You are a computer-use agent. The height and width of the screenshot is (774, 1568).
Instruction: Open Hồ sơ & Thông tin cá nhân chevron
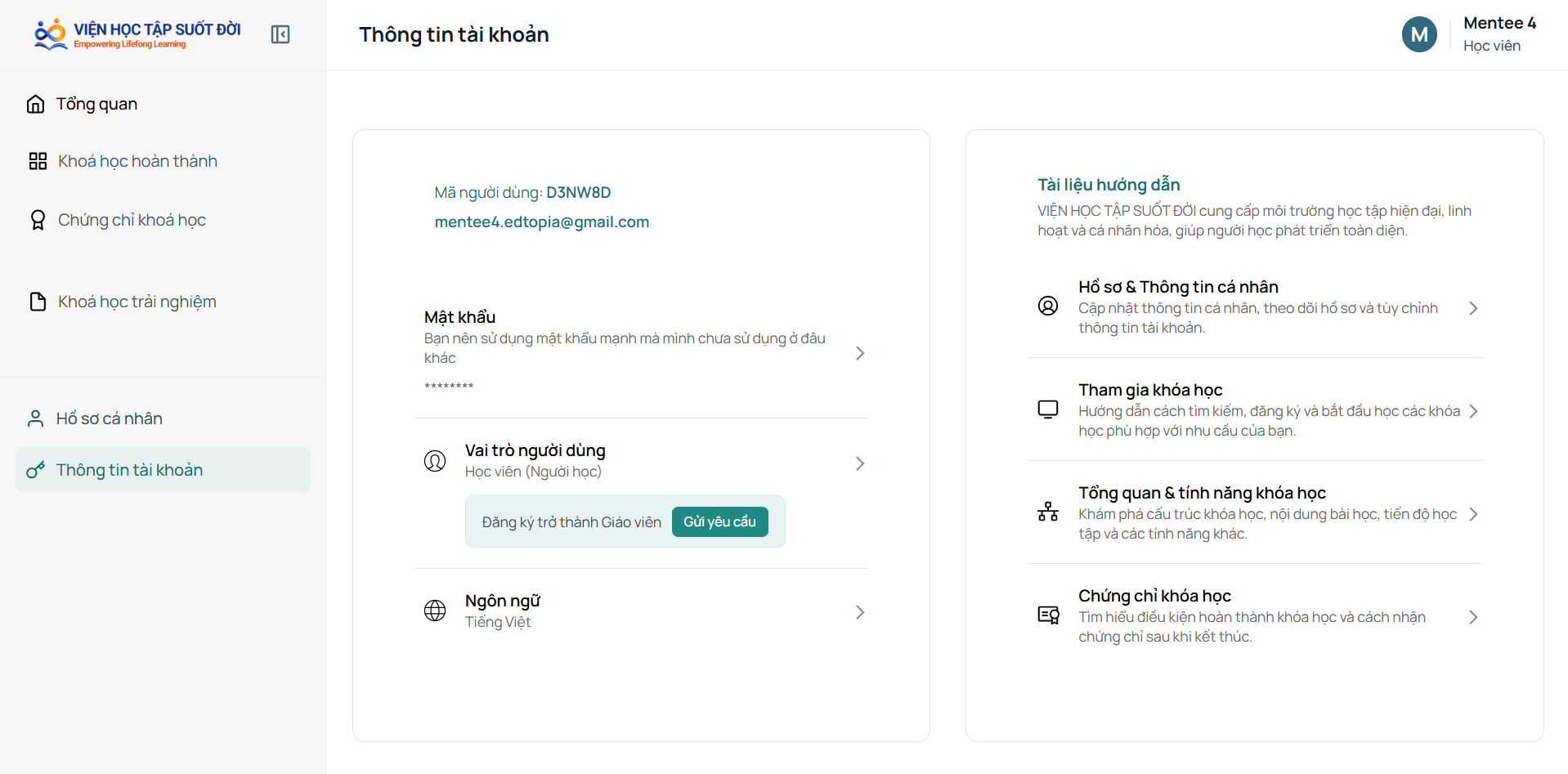pyautogui.click(x=1473, y=308)
